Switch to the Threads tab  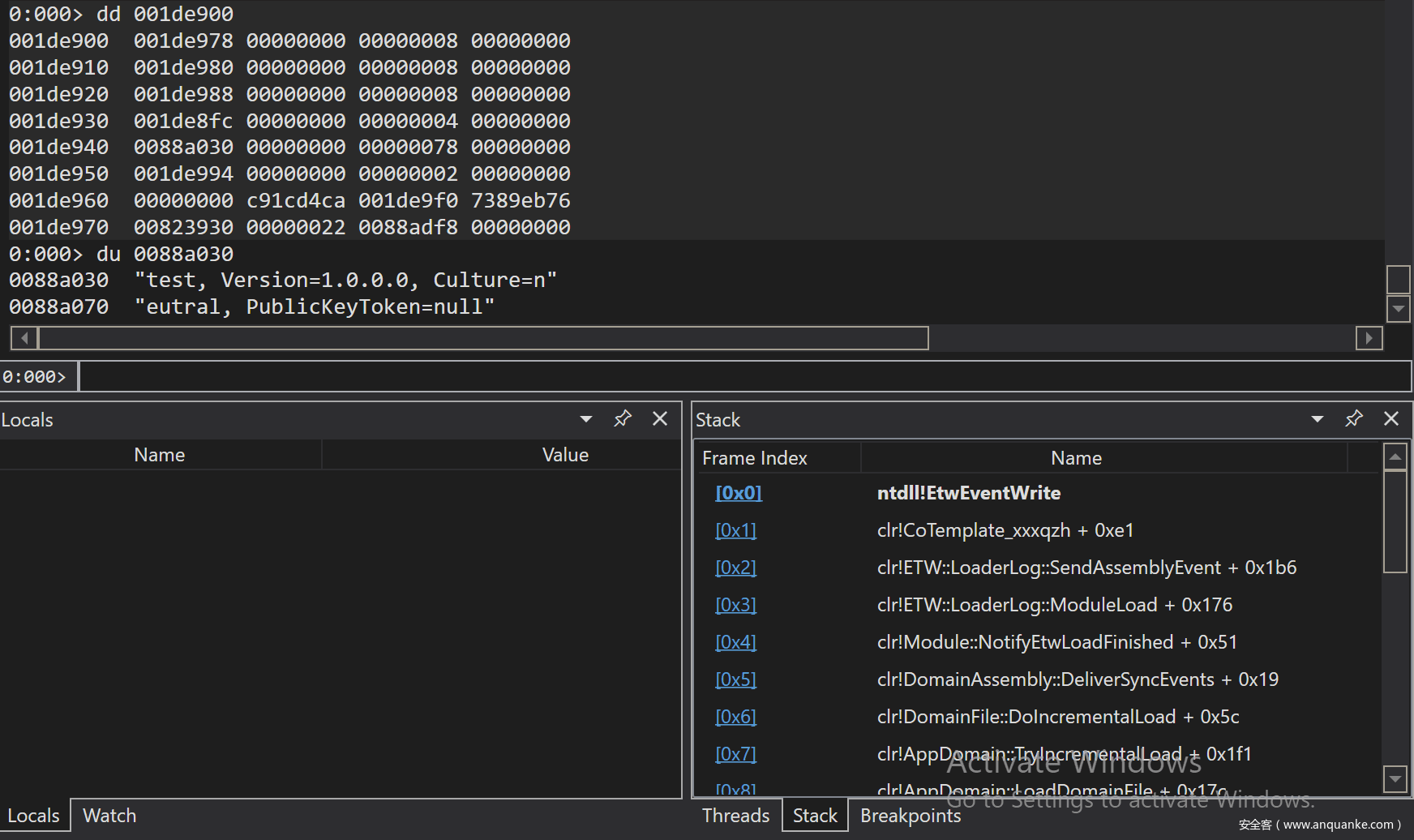click(x=735, y=816)
